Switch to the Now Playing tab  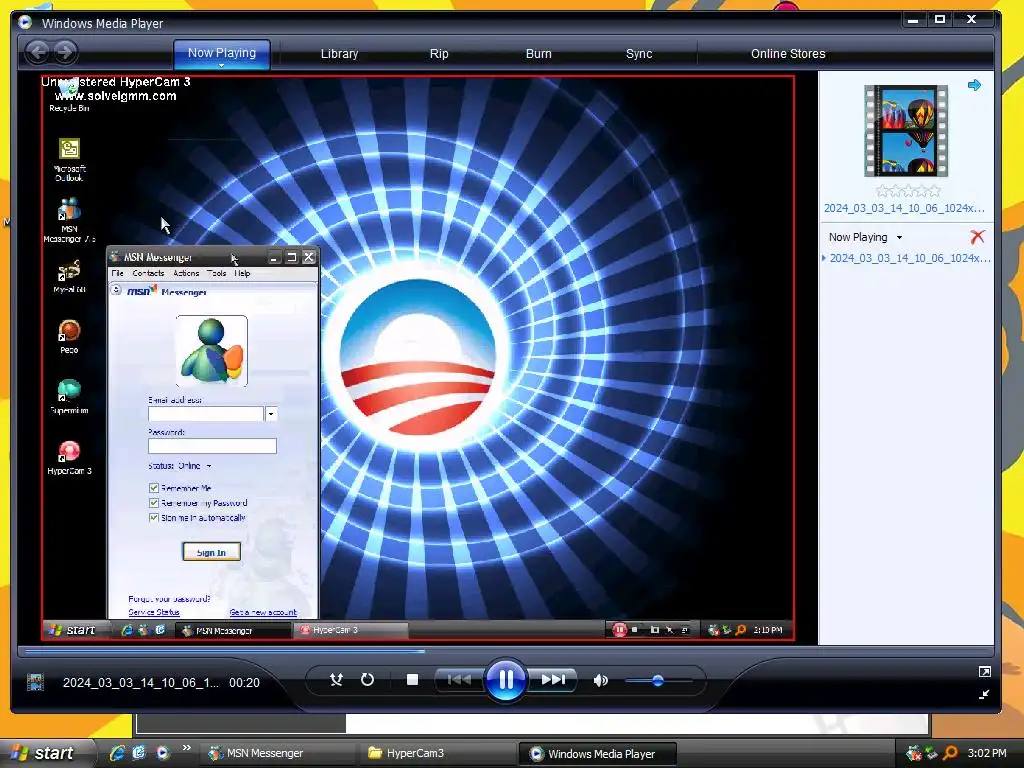click(221, 52)
